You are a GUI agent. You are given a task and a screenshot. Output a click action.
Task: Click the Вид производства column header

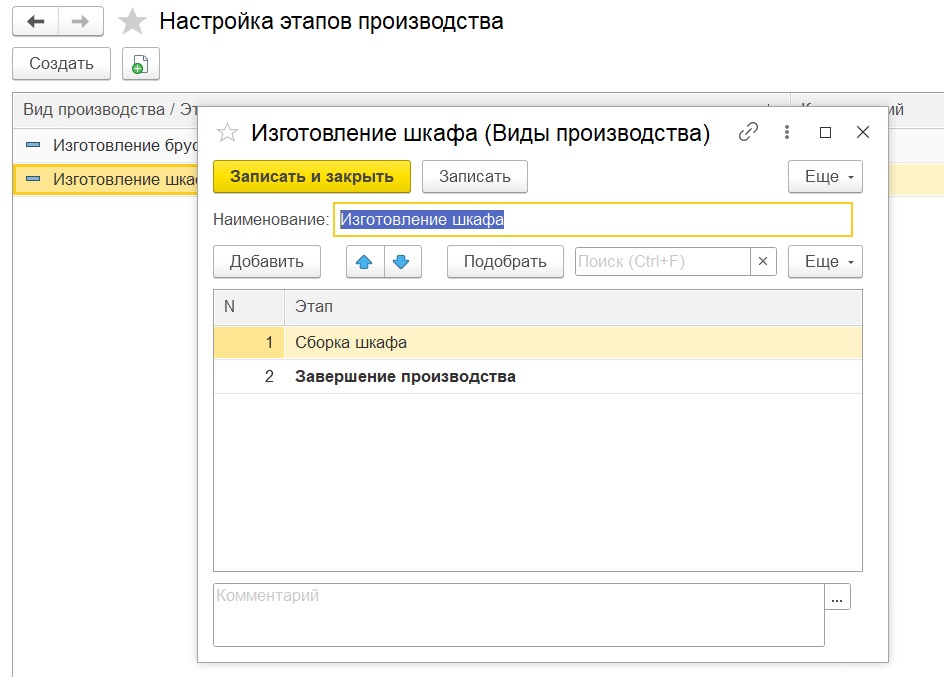(x=105, y=110)
